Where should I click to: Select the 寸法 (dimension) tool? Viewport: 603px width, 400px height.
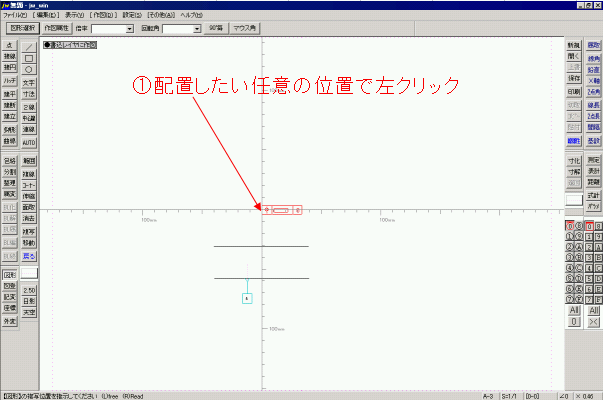[29, 93]
